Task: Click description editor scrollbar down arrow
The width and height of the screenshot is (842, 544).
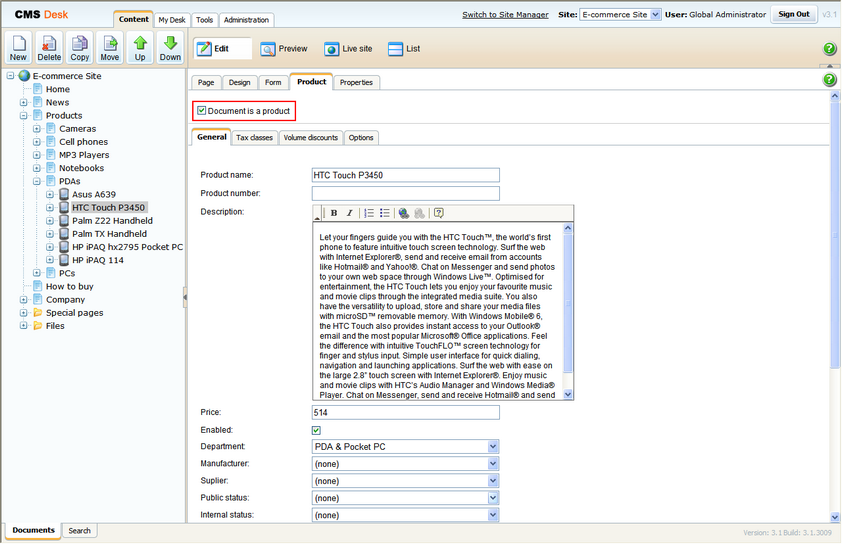Action: point(568,395)
